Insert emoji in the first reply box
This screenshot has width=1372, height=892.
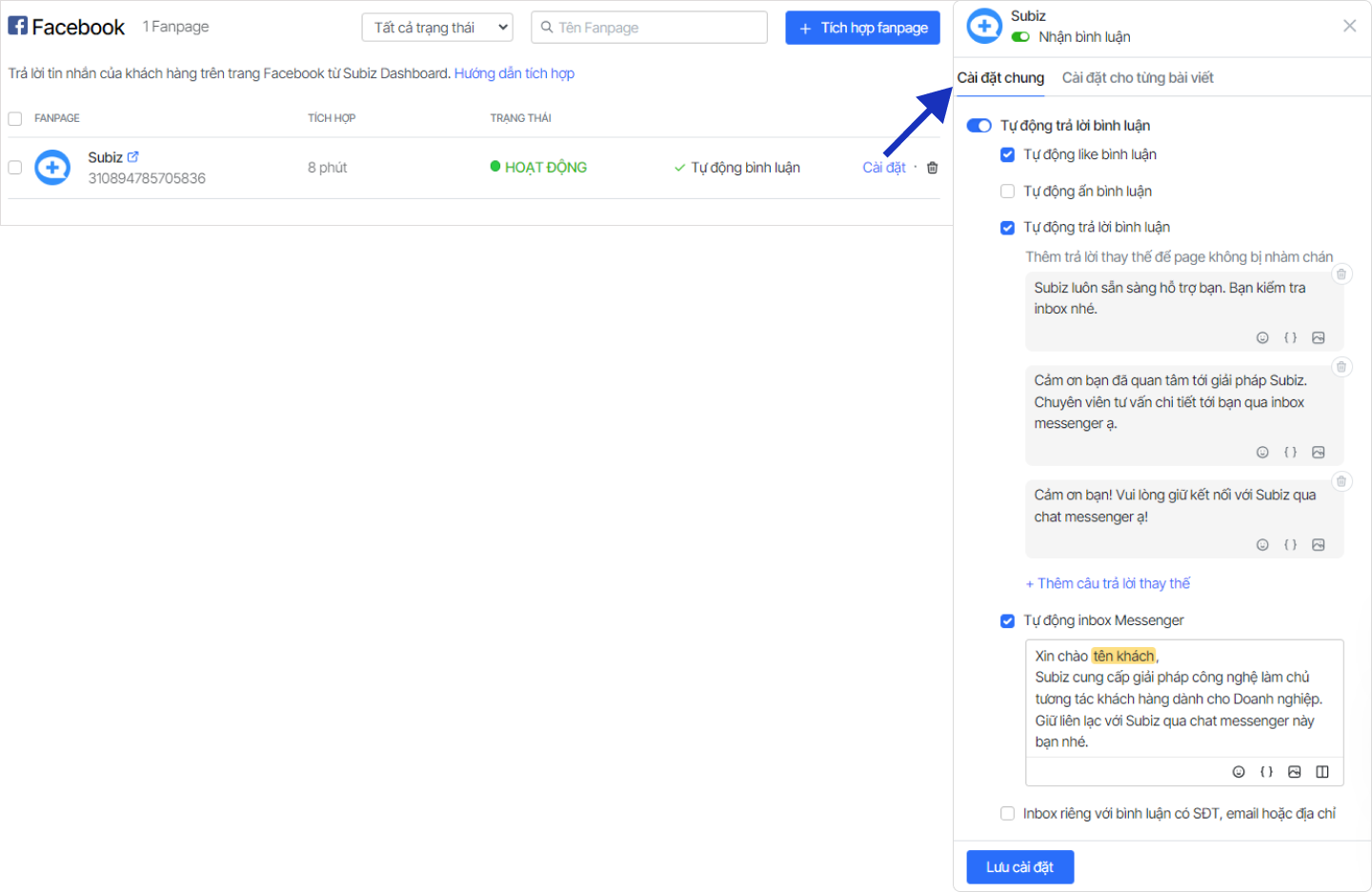point(1262,337)
